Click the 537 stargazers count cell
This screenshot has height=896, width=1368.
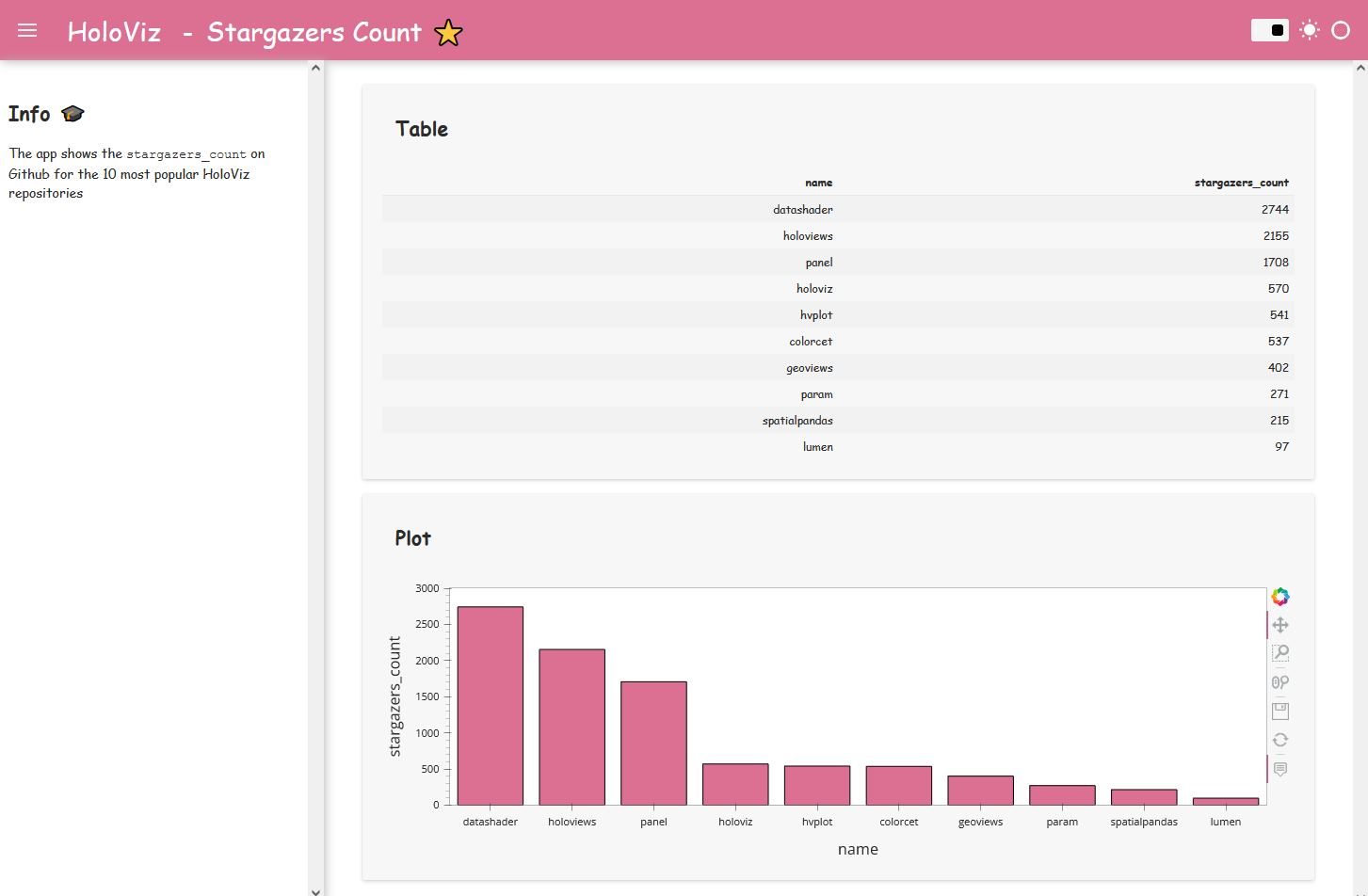pos(1278,341)
